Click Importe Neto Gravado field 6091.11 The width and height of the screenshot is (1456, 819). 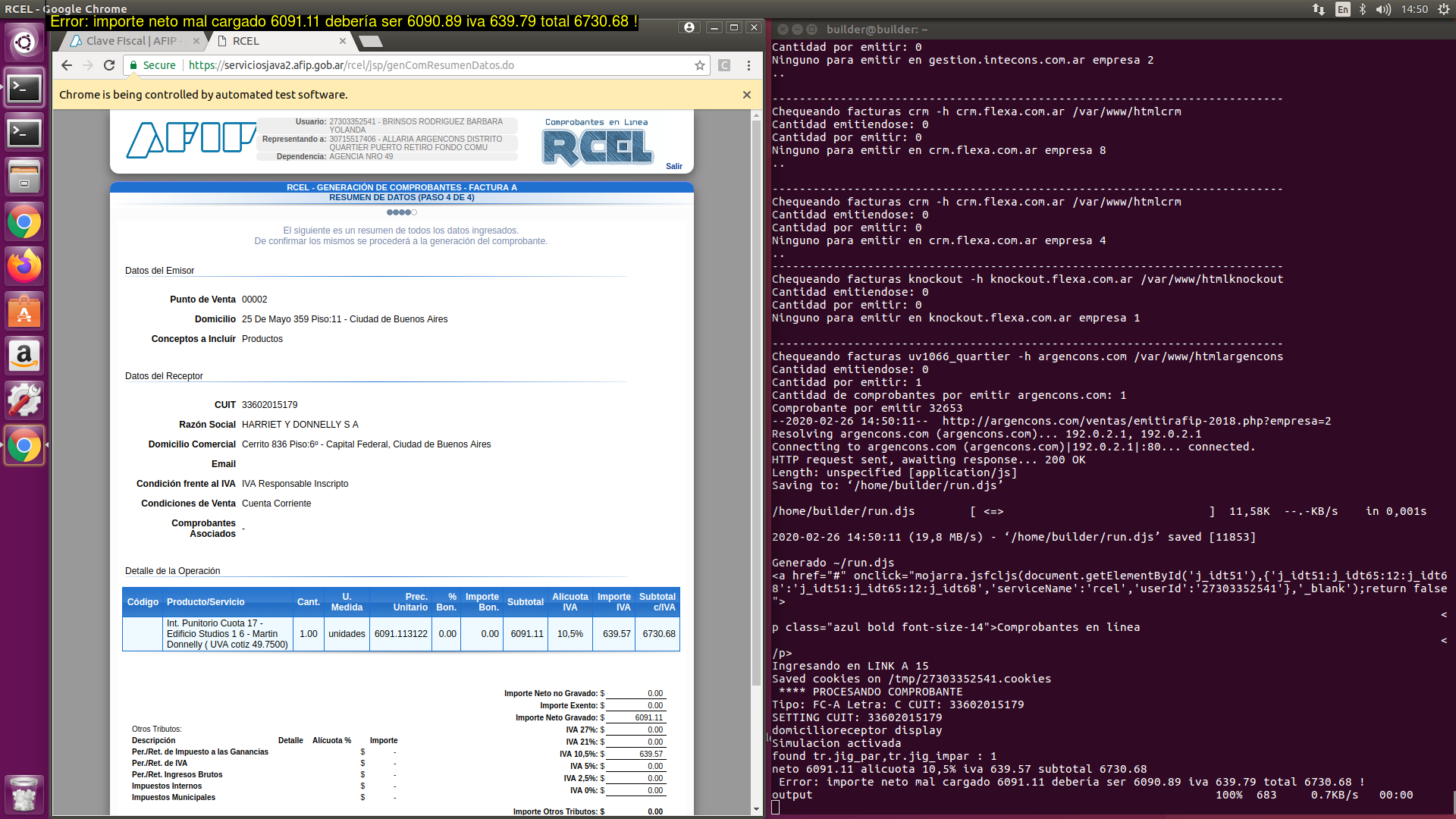coord(635,717)
